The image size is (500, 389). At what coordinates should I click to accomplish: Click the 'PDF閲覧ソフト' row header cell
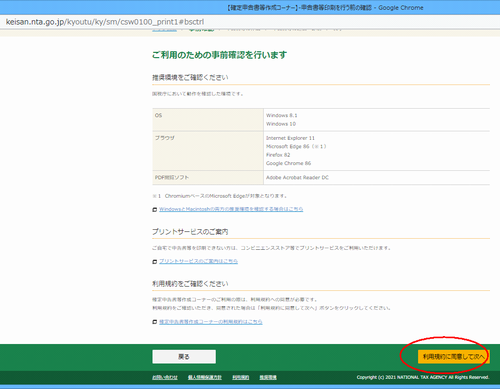pyautogui.click(x=208, y=178)
